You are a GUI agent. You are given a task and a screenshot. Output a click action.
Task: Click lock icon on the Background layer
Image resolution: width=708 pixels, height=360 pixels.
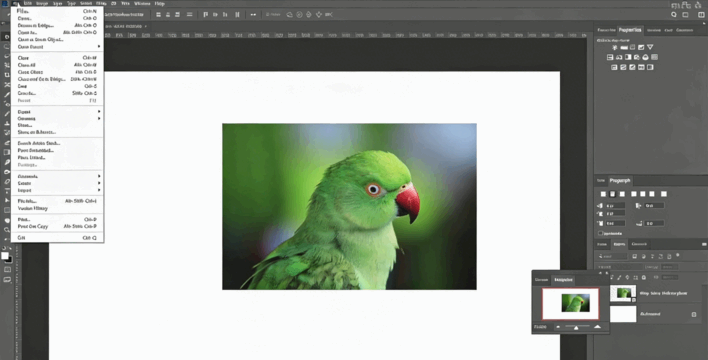[x=694, y=314]
